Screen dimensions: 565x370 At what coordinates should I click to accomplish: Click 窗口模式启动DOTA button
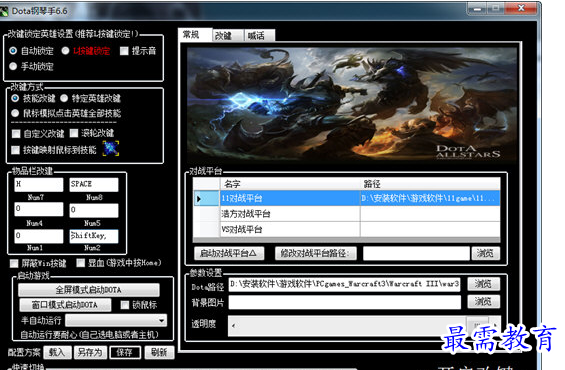coord(65,305)
